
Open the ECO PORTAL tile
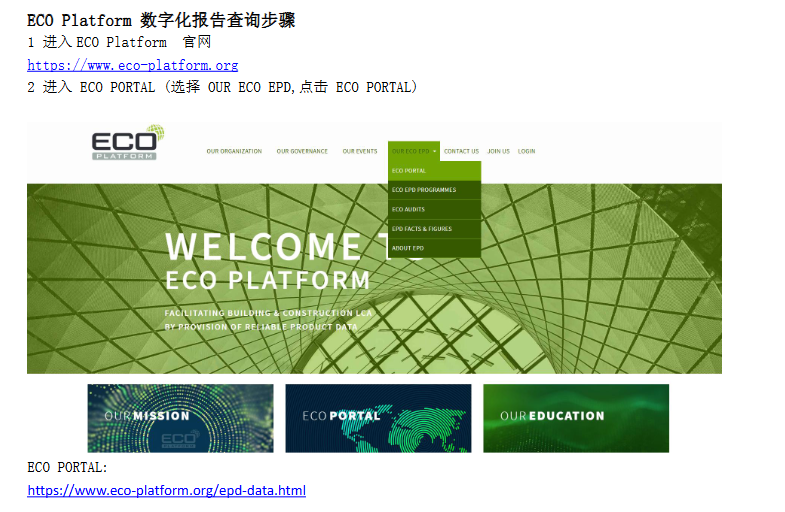click(x=378, y=418)
